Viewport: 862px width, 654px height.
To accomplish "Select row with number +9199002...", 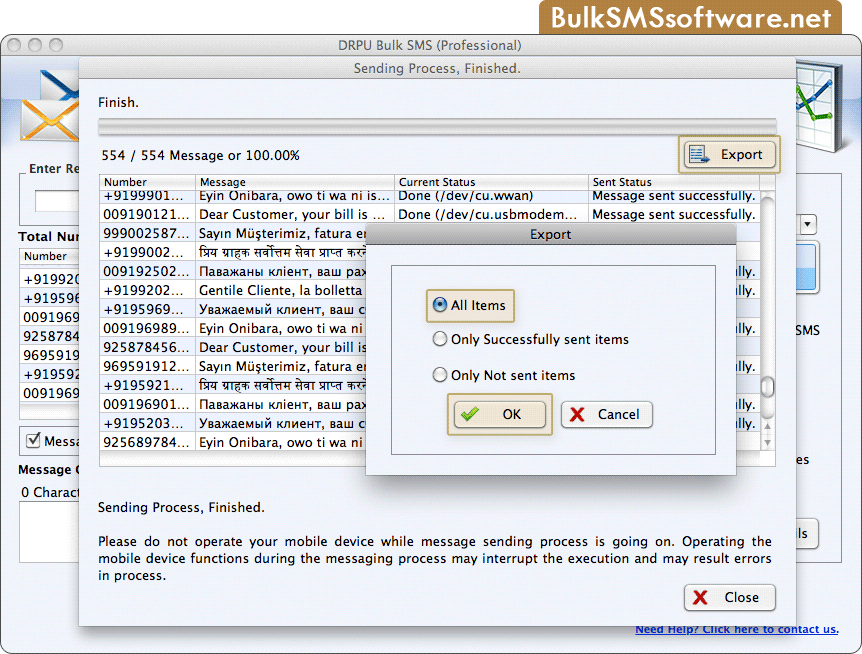I will (x=233, y=252).
